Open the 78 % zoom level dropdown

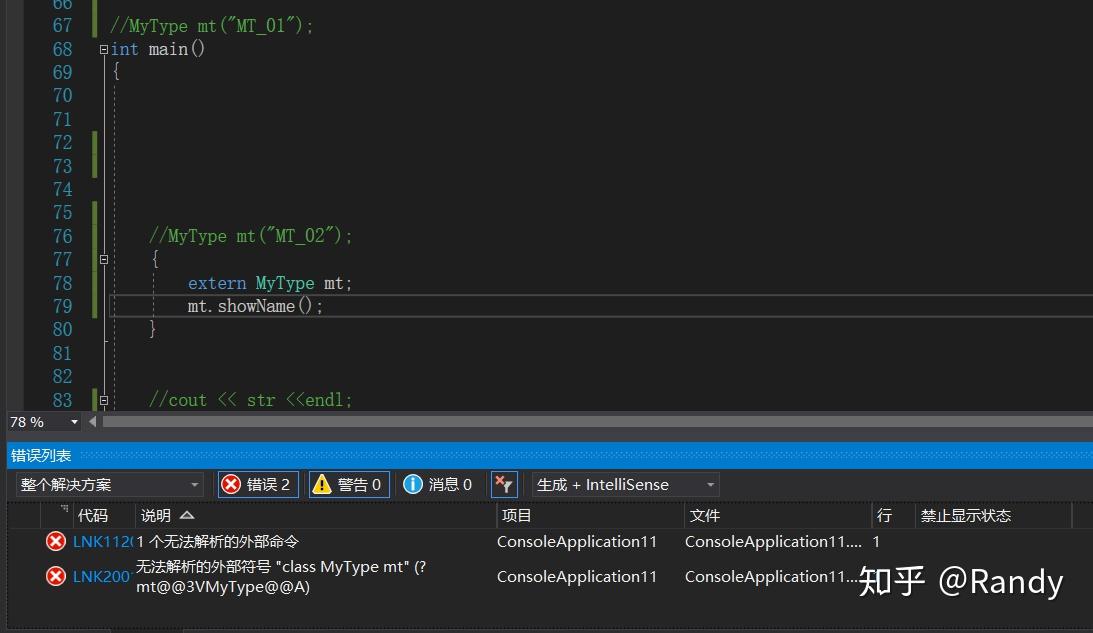tap(74, 422)
